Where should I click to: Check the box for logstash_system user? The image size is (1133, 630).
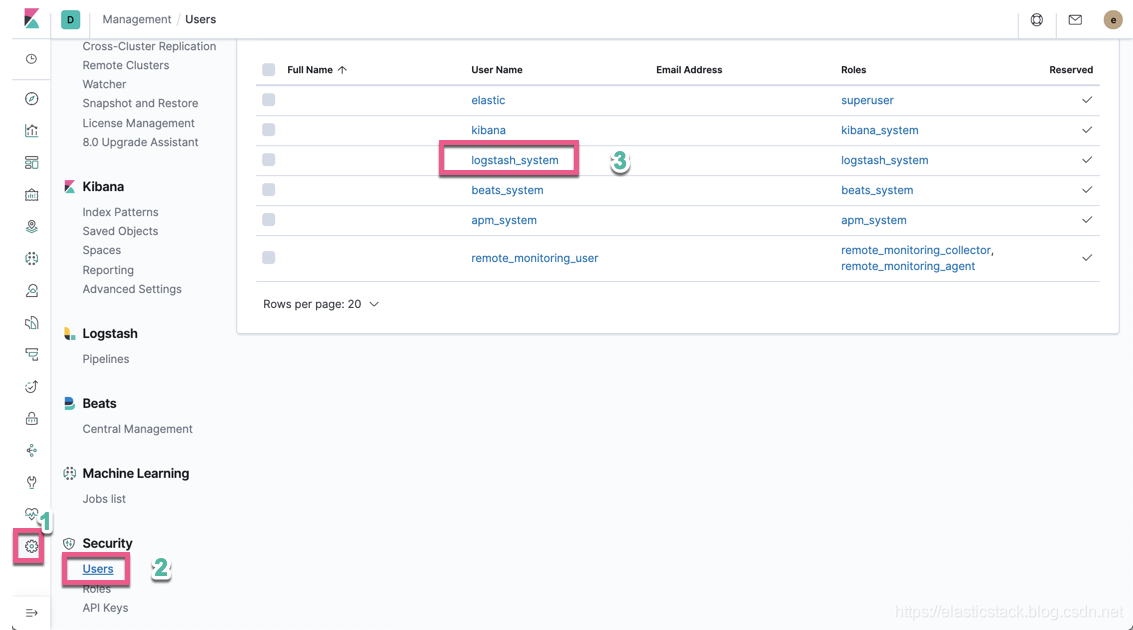[269, 160]
